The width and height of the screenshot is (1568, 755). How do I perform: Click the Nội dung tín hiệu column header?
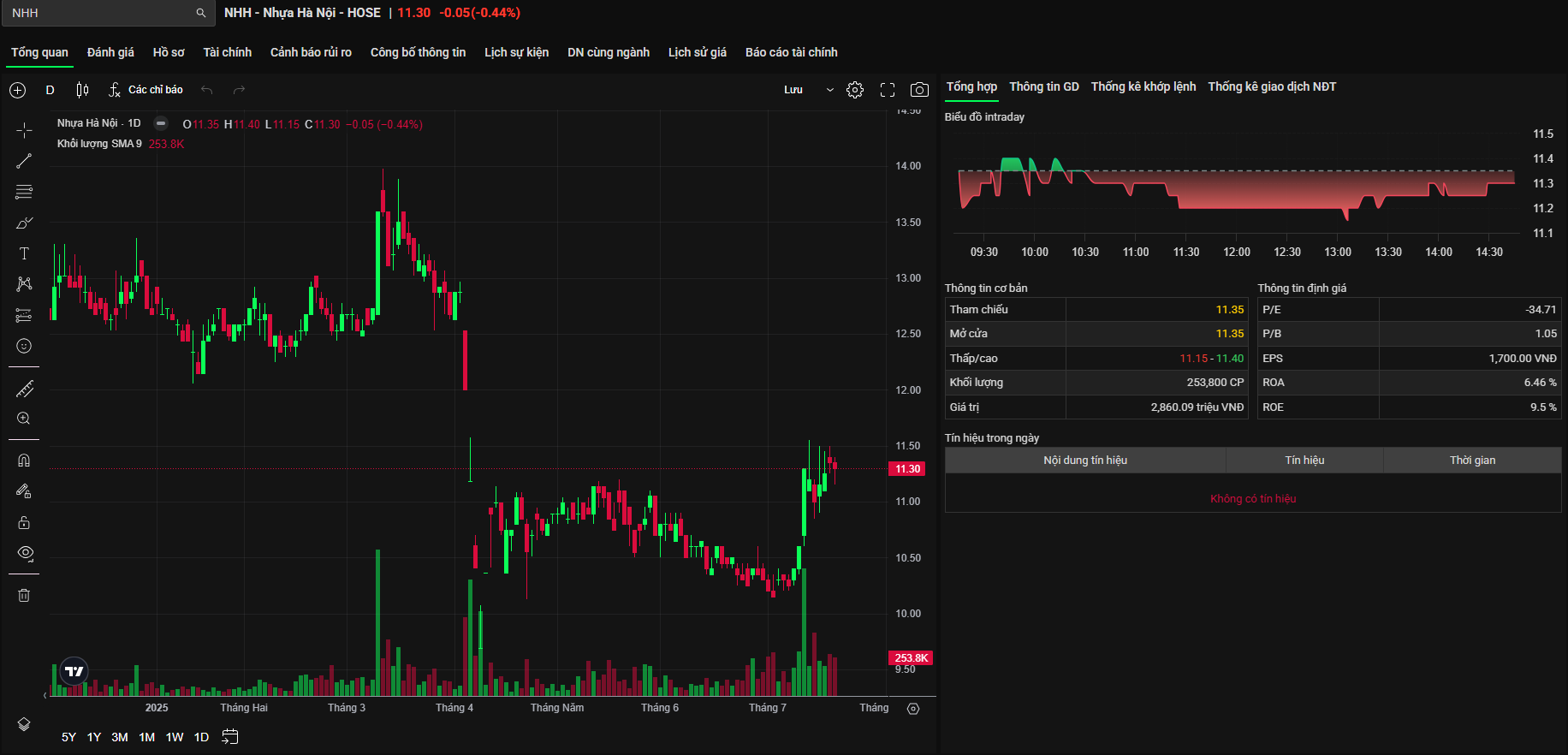pos(1084,461)
